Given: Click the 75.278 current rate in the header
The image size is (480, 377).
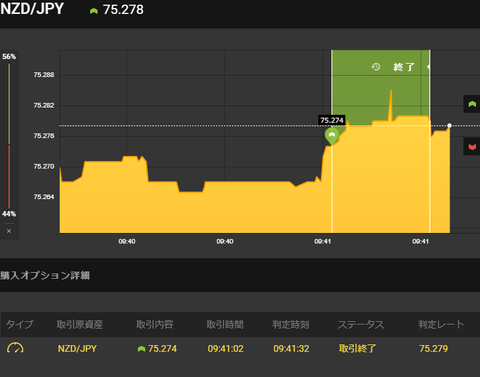Looking at the screenshot, I should coord(123,10).
